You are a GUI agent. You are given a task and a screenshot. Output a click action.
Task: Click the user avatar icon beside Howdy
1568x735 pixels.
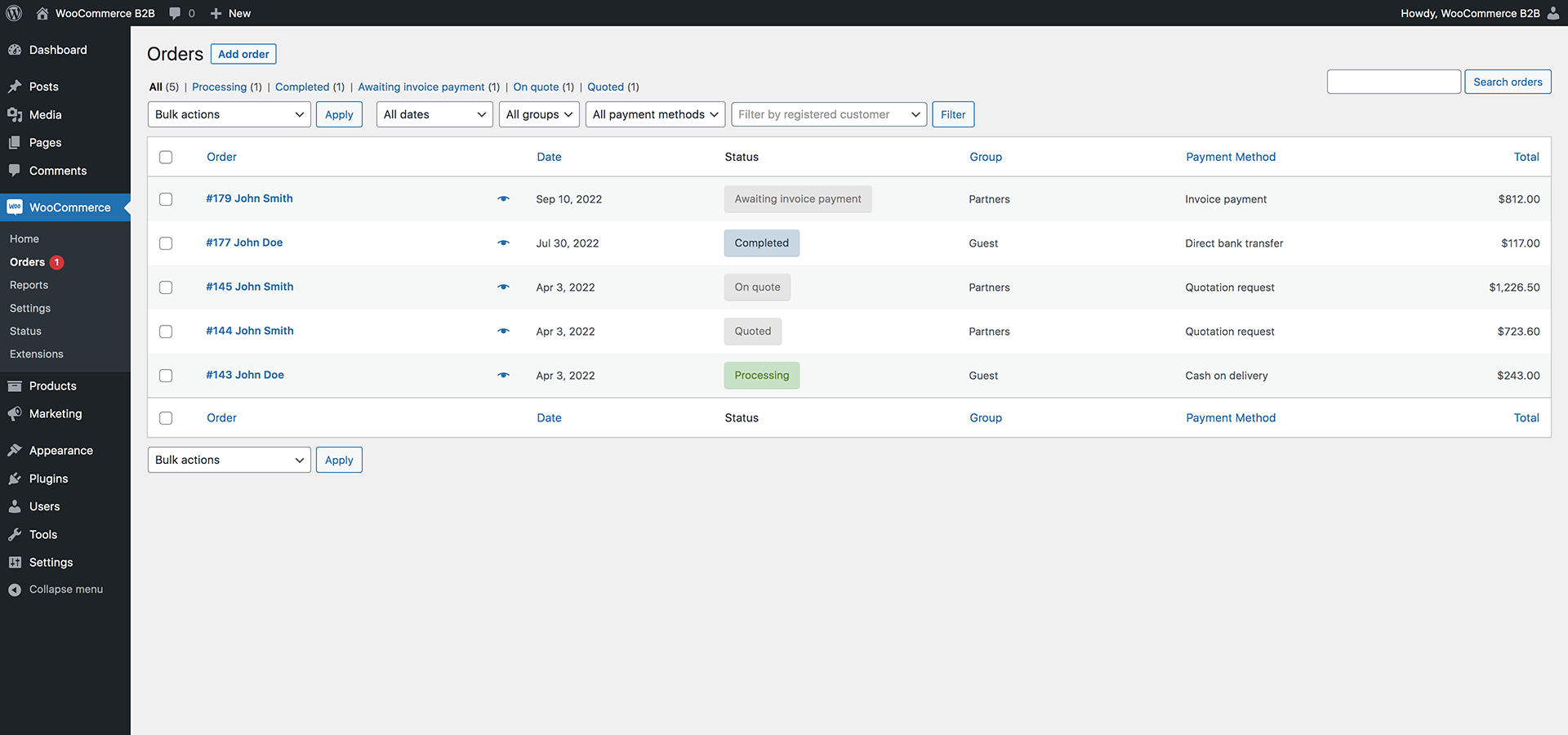[1552, 13]
